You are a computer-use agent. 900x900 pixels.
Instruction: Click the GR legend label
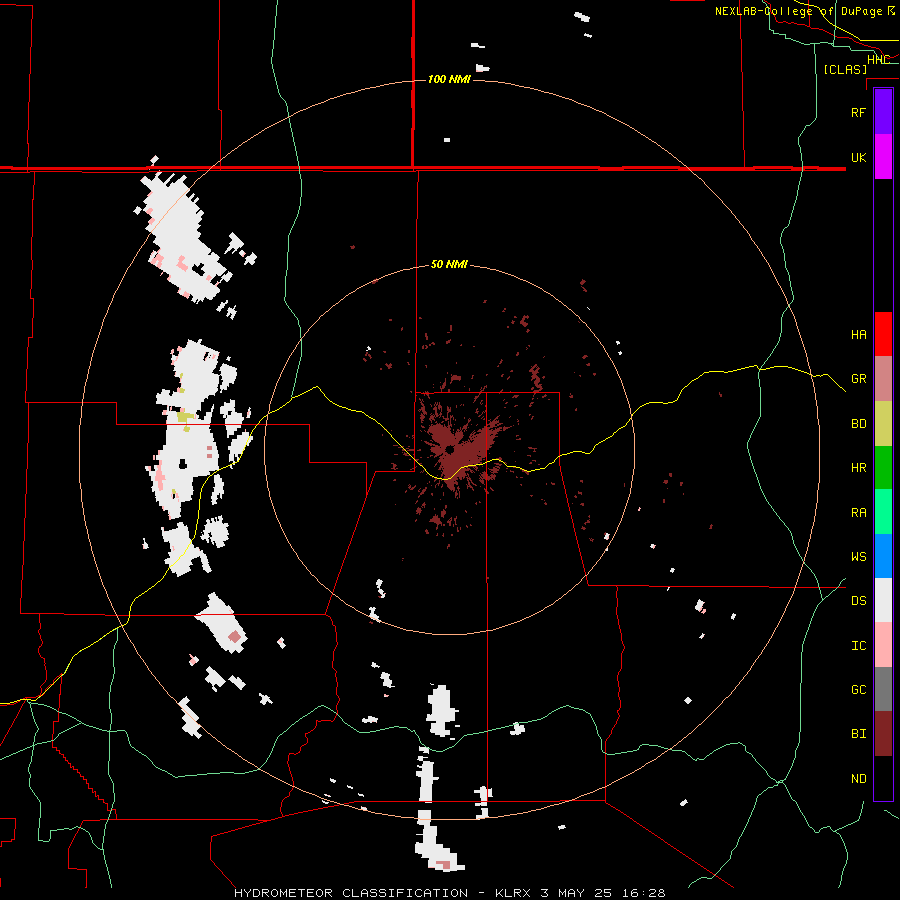click(858, 379)
